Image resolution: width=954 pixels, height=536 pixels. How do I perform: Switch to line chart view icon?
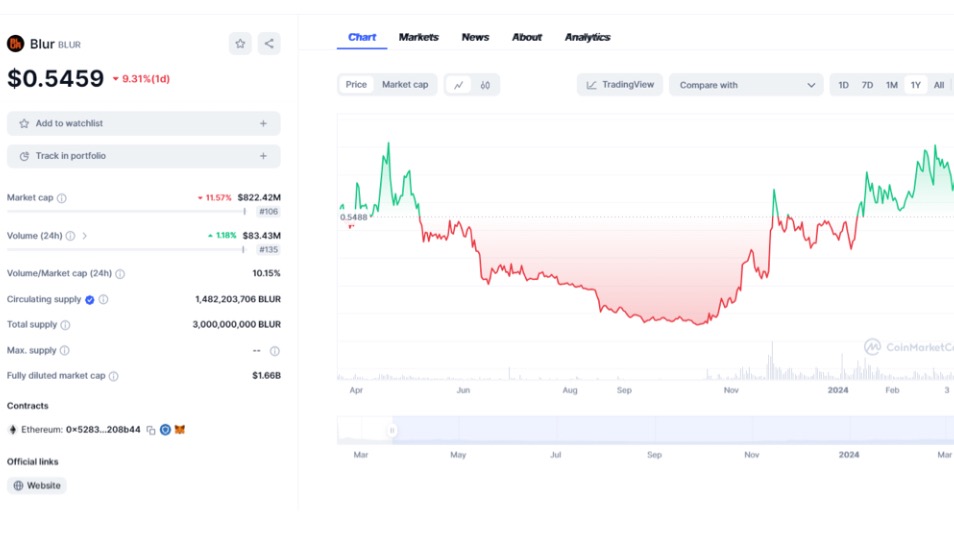click(459, 85)
